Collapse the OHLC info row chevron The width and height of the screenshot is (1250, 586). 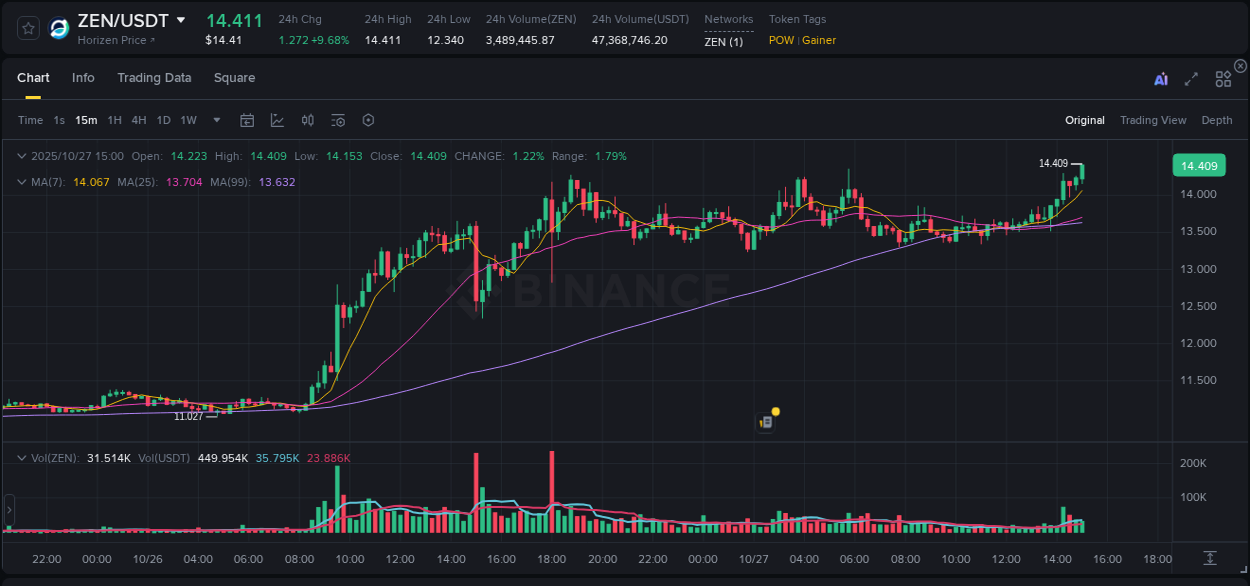pos(22,156)
